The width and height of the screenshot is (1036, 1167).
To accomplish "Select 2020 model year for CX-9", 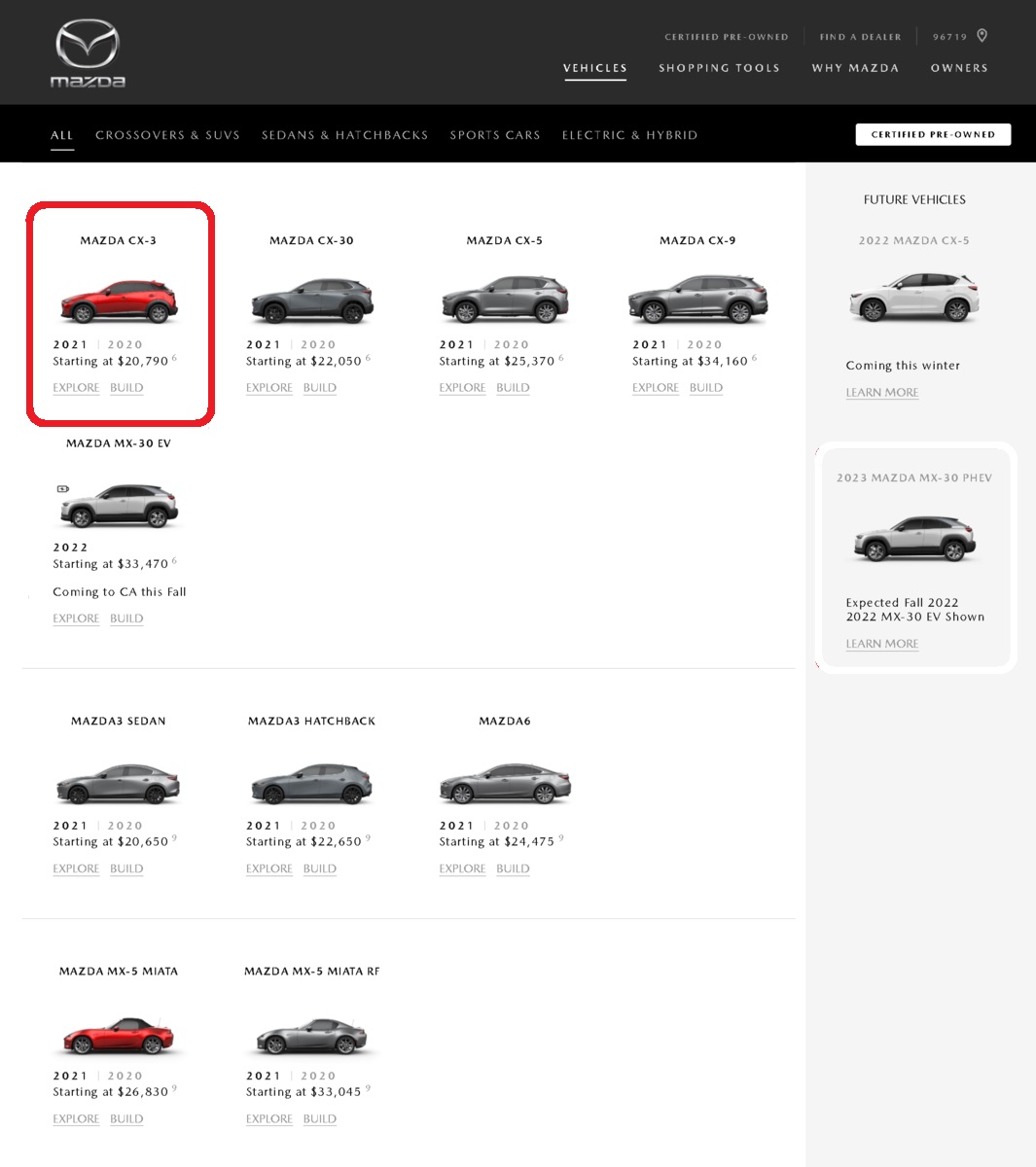I will 704,344.
